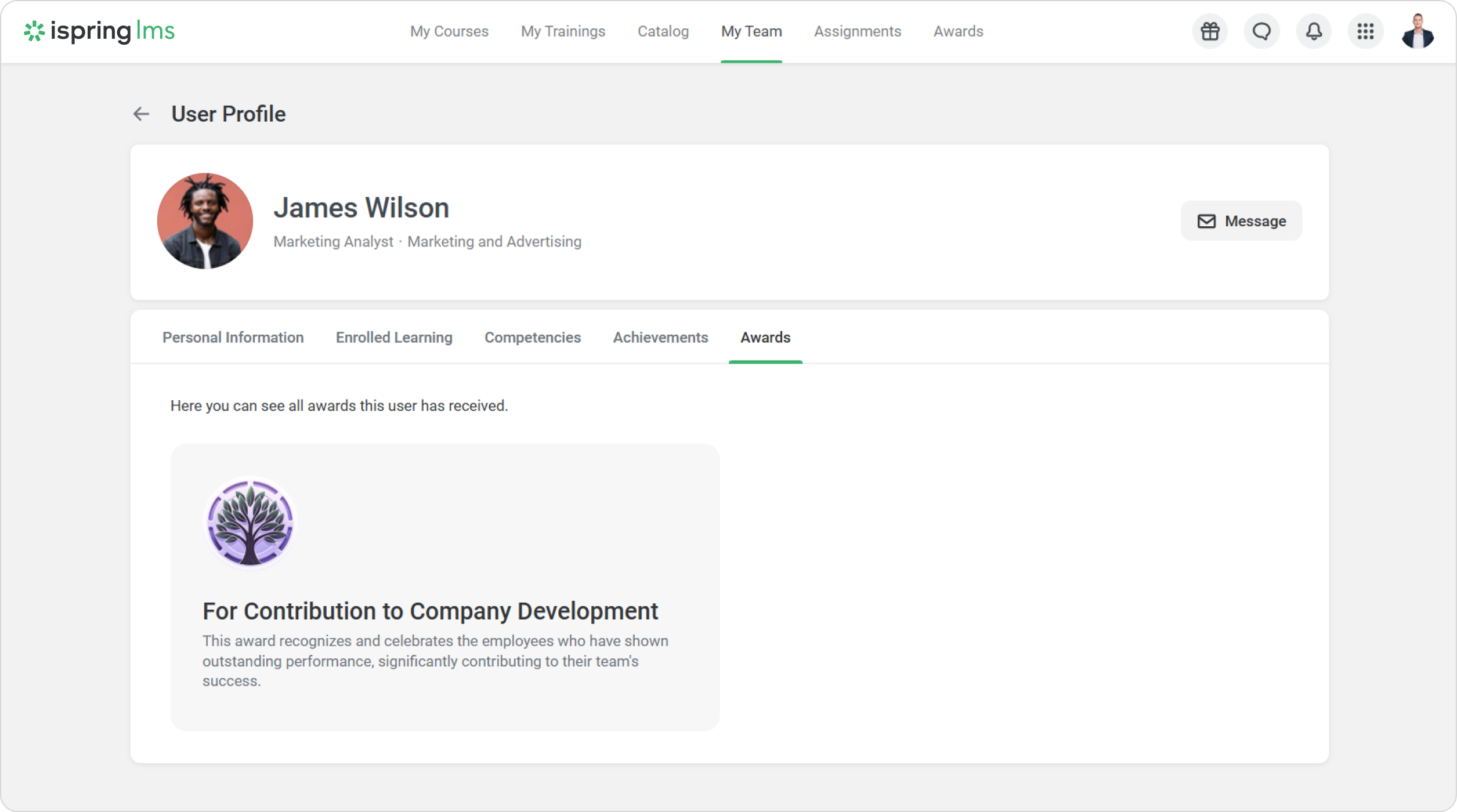Viewport: 1457px width, 812px height.
Task: Go to My Trainings page
Action: [x=563, y=31]
